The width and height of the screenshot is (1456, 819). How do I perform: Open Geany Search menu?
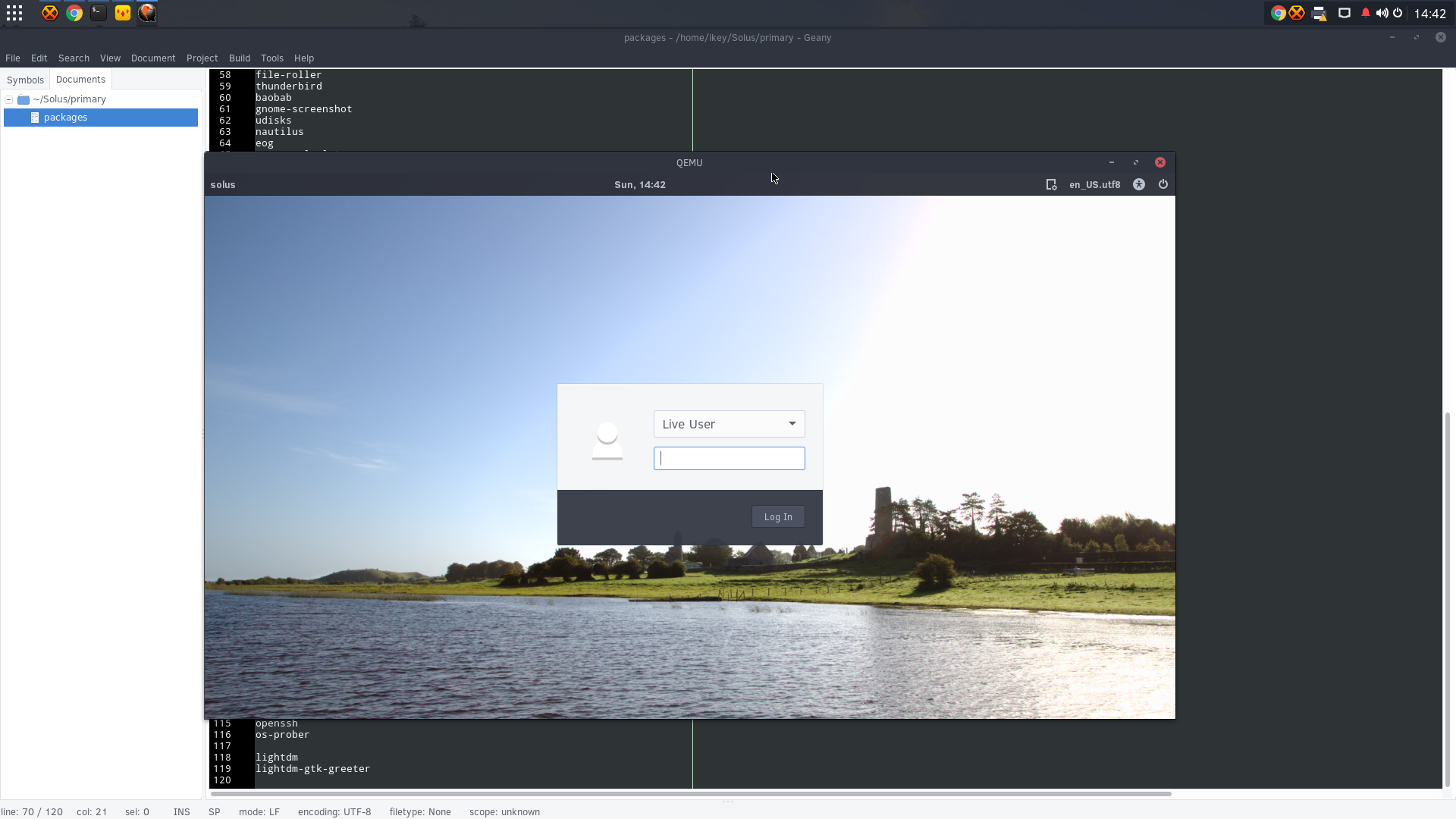pyautogui.click(x=74, y=58)
